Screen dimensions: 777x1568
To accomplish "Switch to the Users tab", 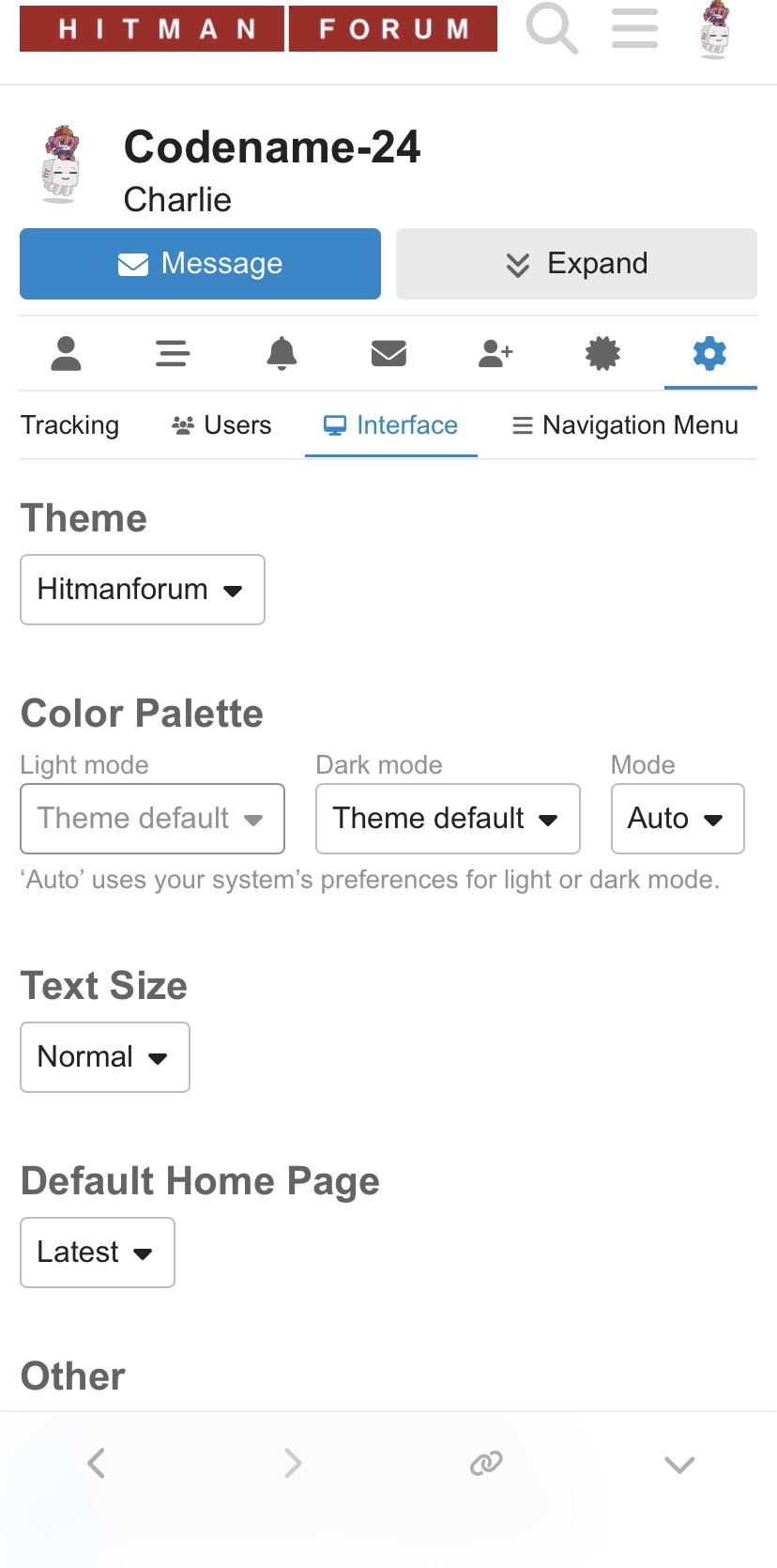I will (221, 425).
